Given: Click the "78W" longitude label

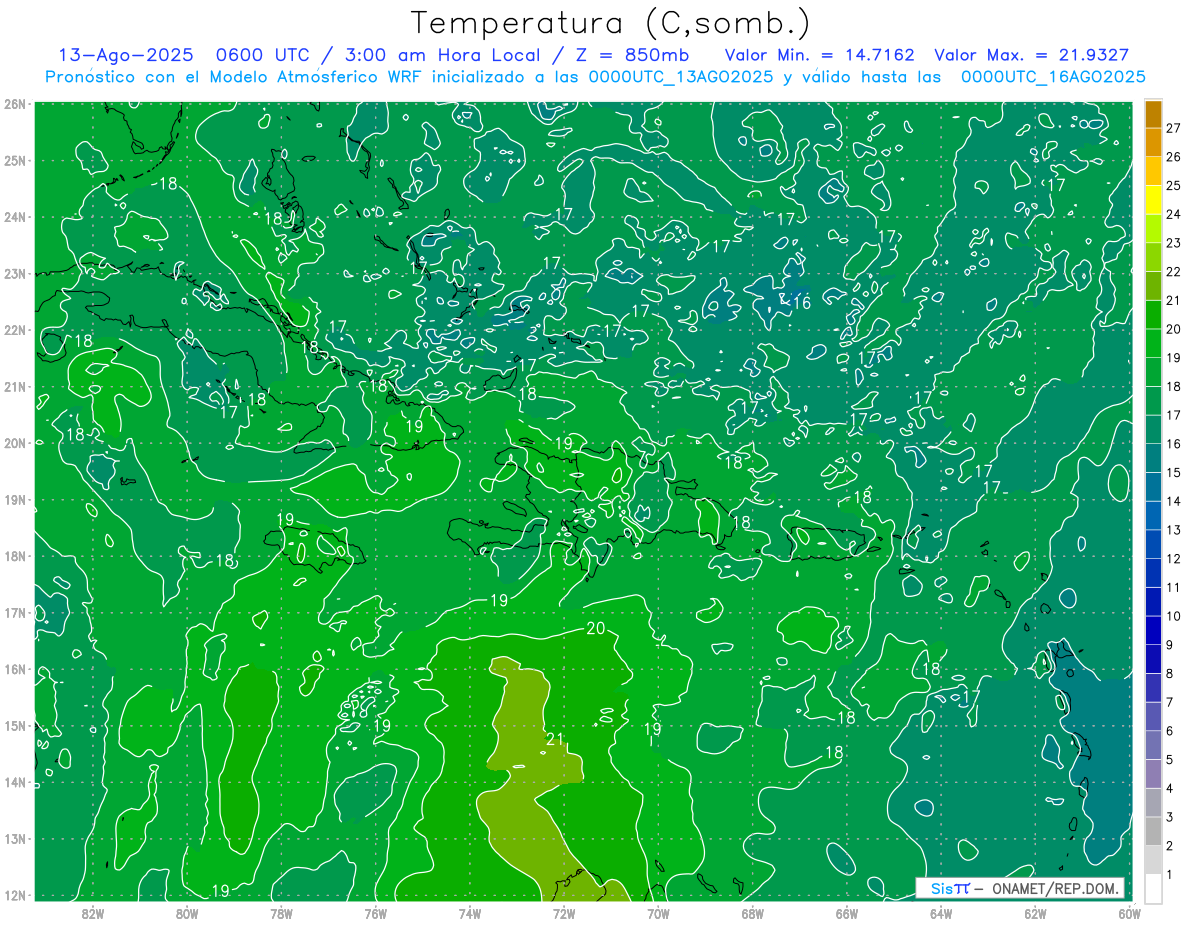Looking at the screenshot, I should pos(281,913).
